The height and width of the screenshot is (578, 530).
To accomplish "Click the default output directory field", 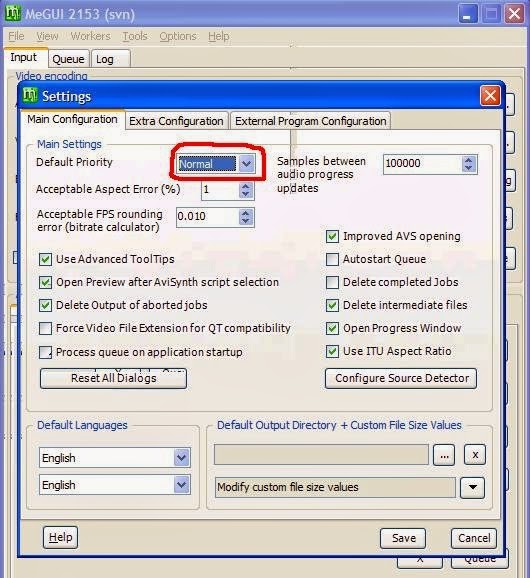I will tap(321, 455).
